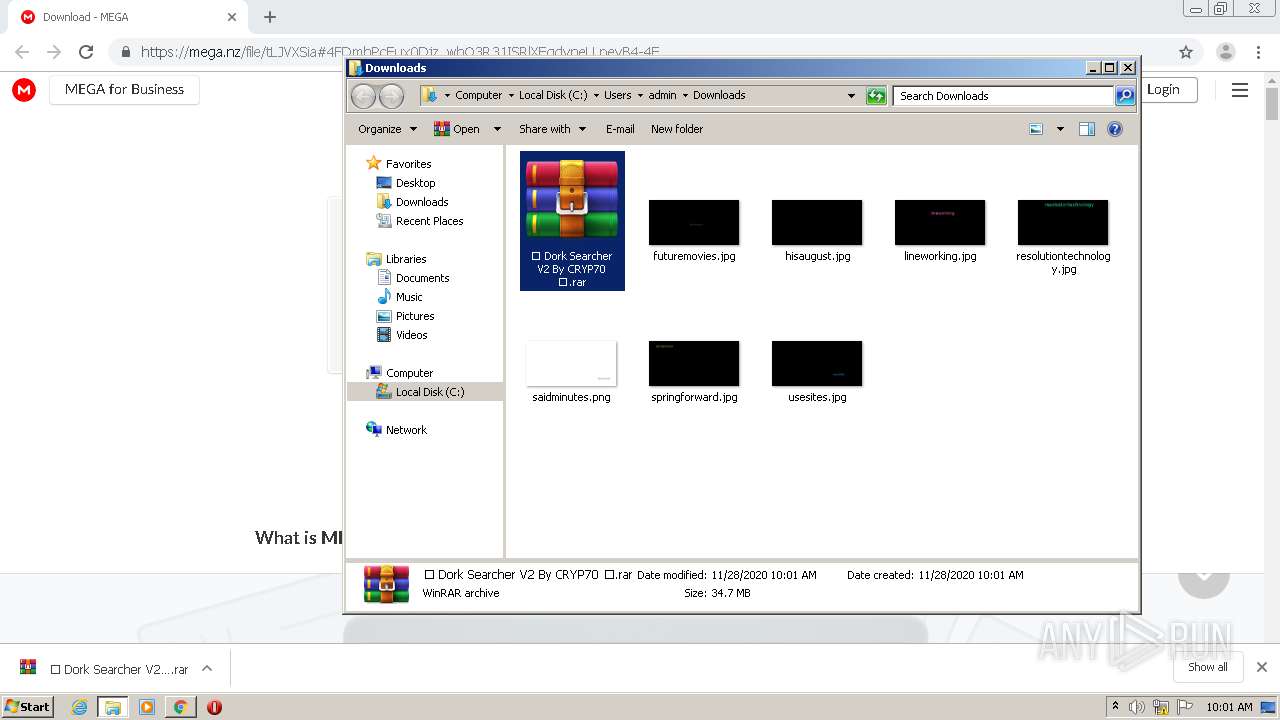The width and height of the screenshot is (1280, 720).
Task: Click Users breadcrumb segment
Action: coord(617,96)
